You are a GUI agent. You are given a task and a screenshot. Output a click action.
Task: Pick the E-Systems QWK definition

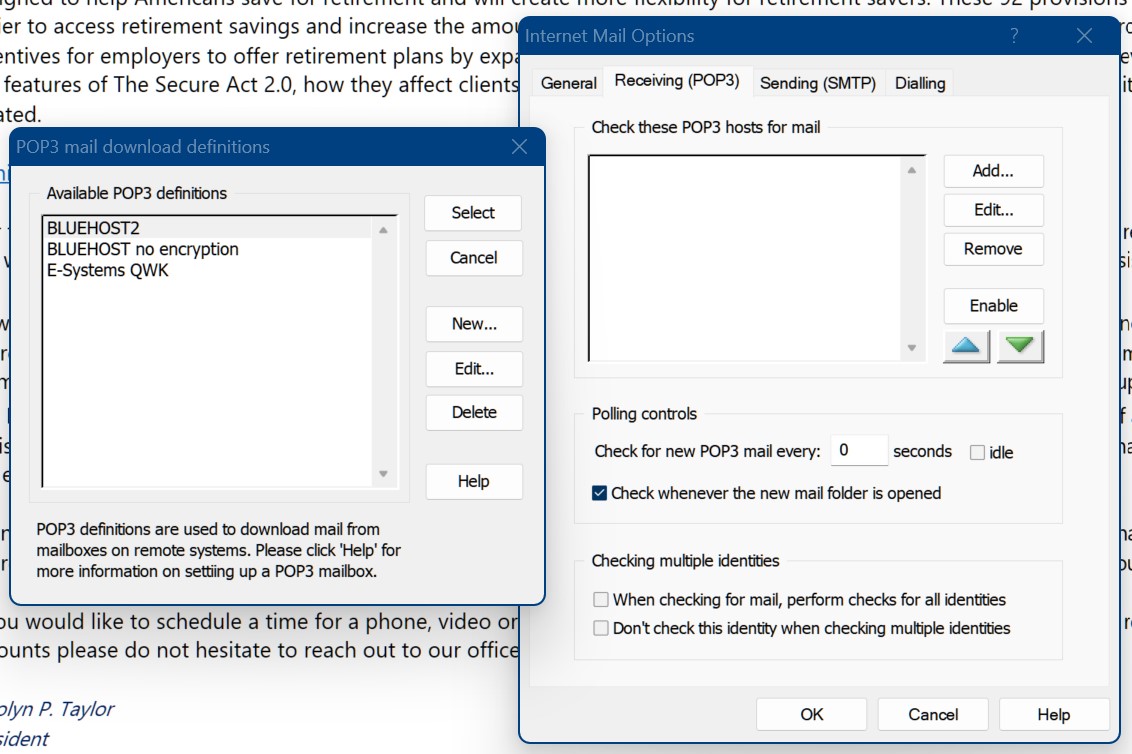pos(107,270)
